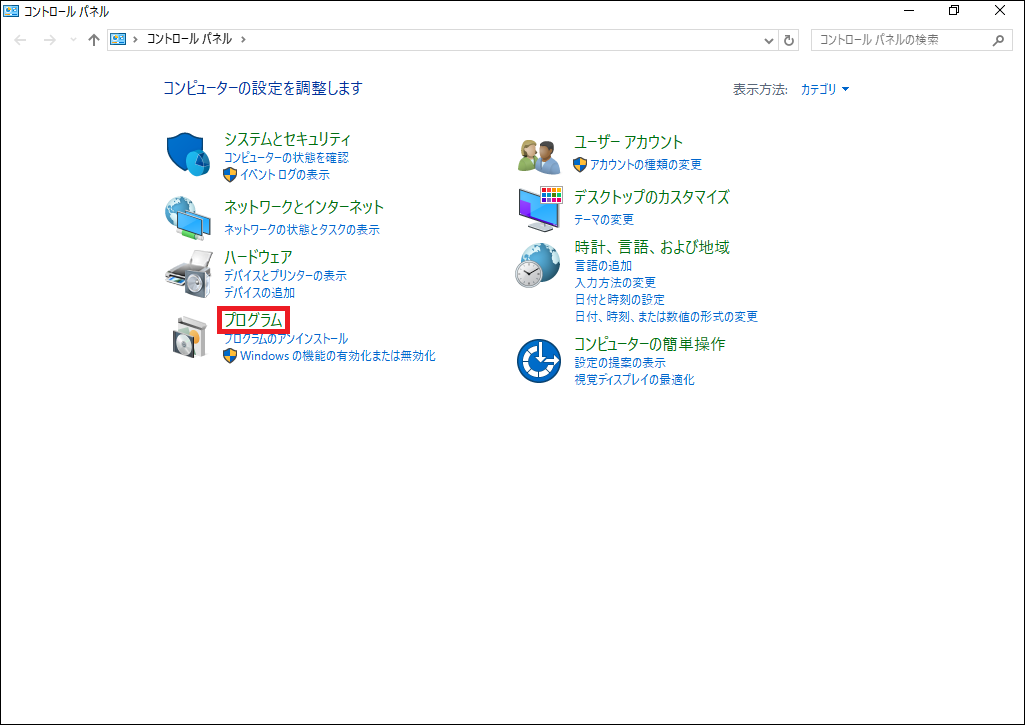
Task: Open the システムとセキュリティ shield icon
Action: tap(188, 154)
